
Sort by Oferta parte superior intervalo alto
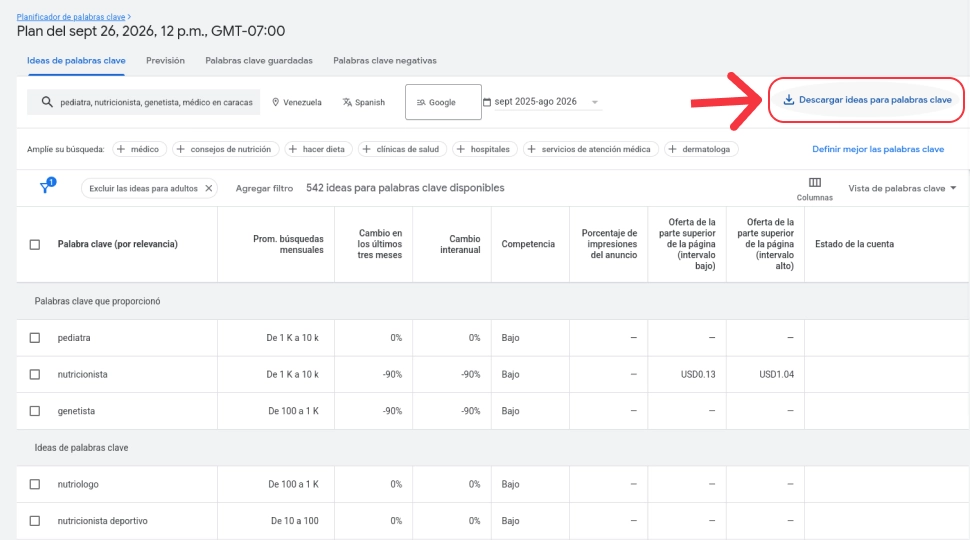765,244
